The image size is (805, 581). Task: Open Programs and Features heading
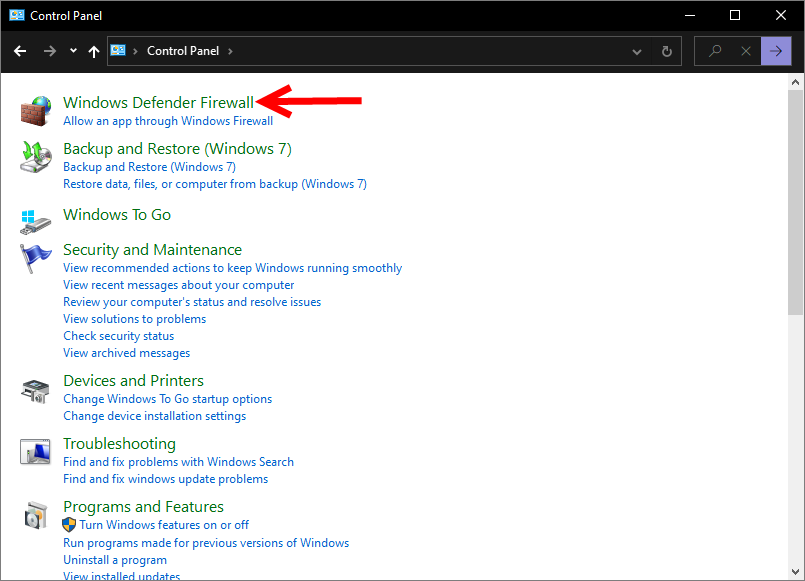point(143,507)
